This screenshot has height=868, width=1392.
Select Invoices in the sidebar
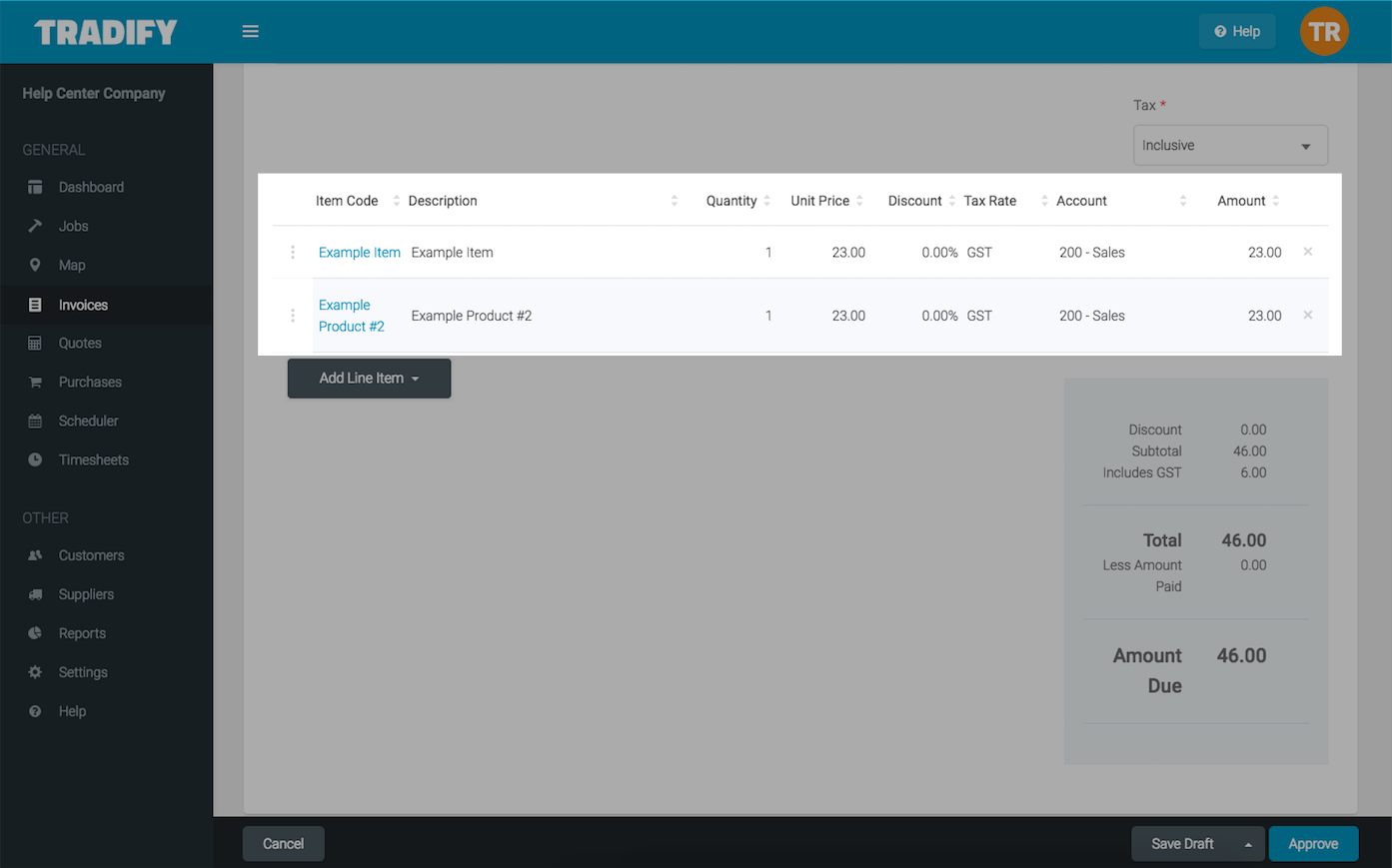coord(83,305)
